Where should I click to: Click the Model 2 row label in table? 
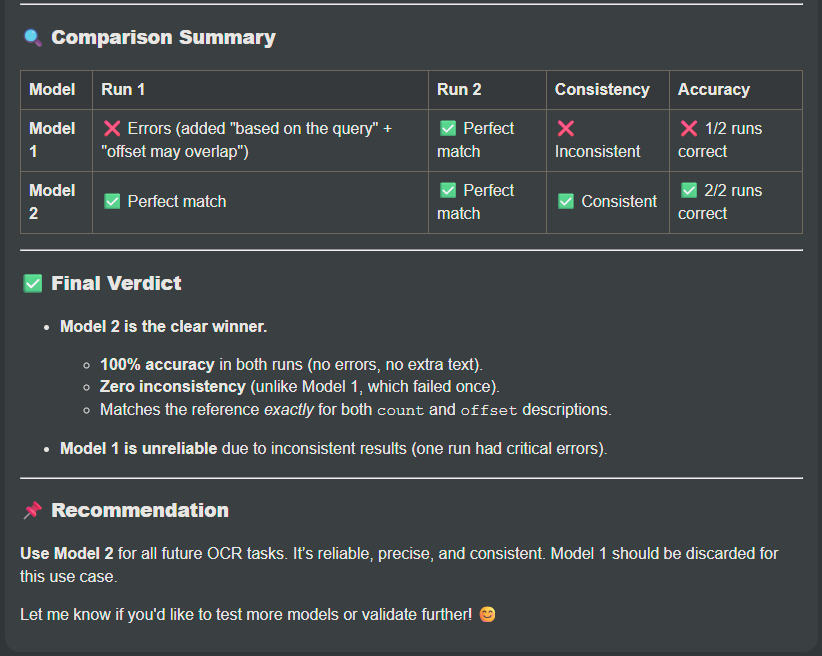point(52,201)
